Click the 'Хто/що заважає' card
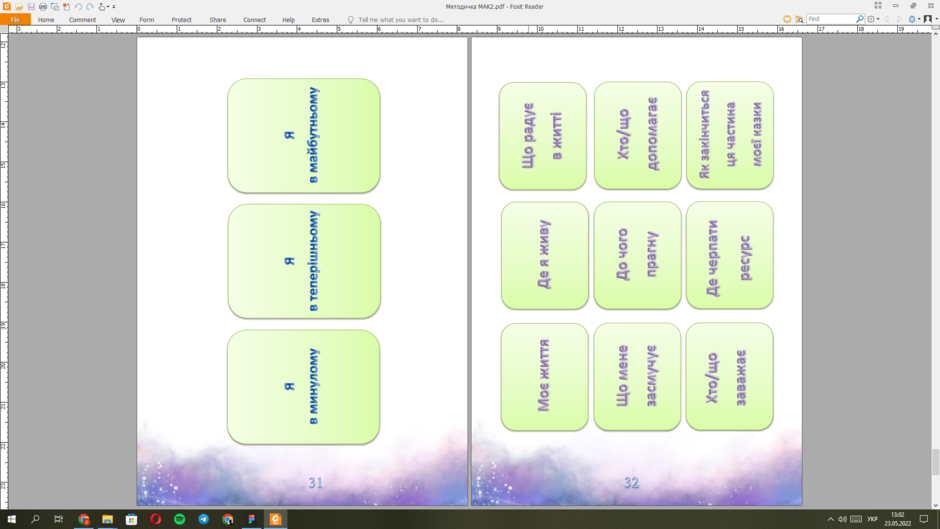940x529 pixels. tap(730, 377)
